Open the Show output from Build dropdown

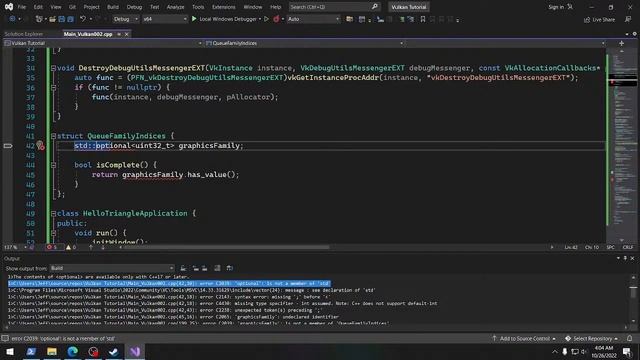112,268
